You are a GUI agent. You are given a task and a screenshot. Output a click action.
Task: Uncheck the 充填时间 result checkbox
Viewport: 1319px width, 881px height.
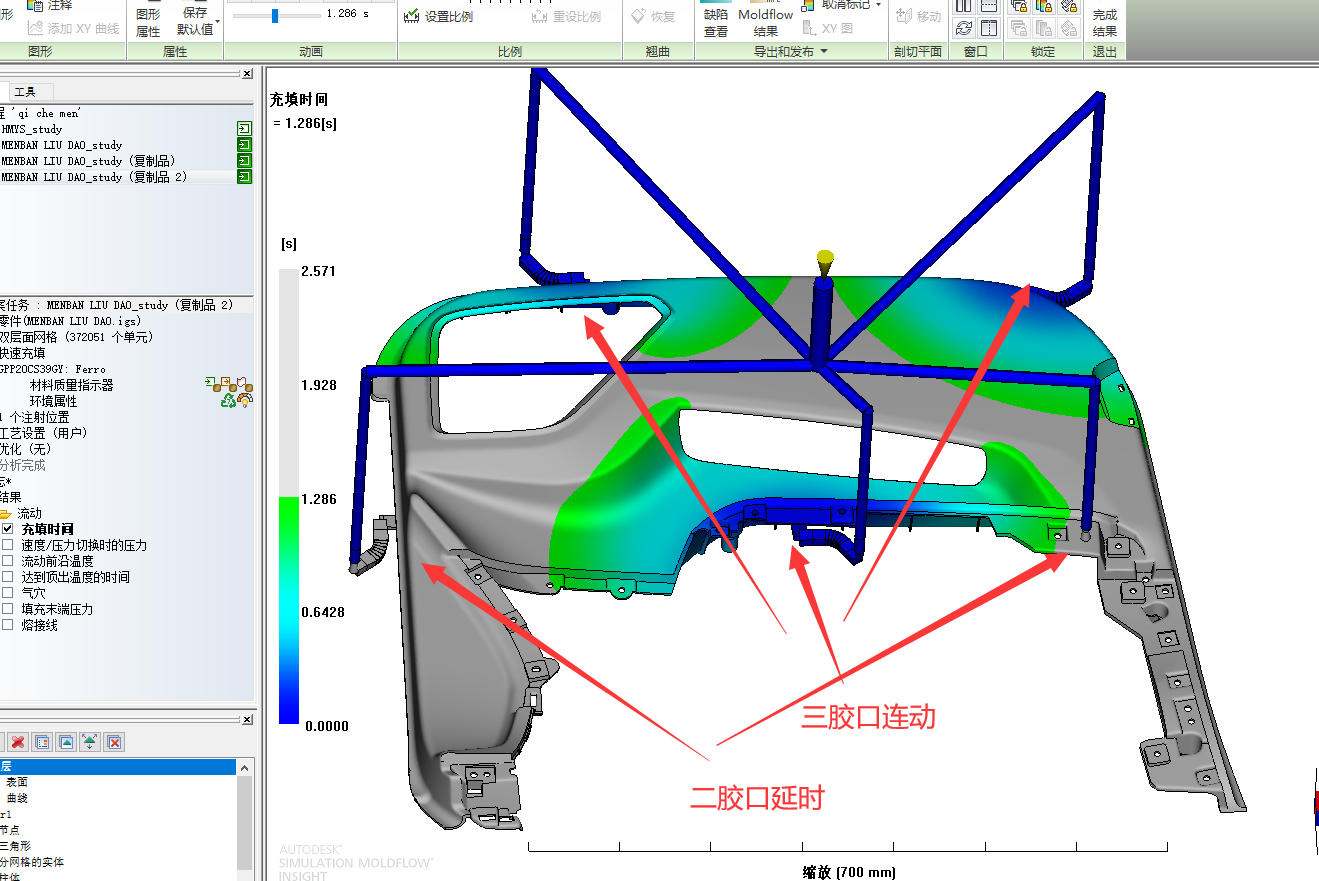[8, 529]
